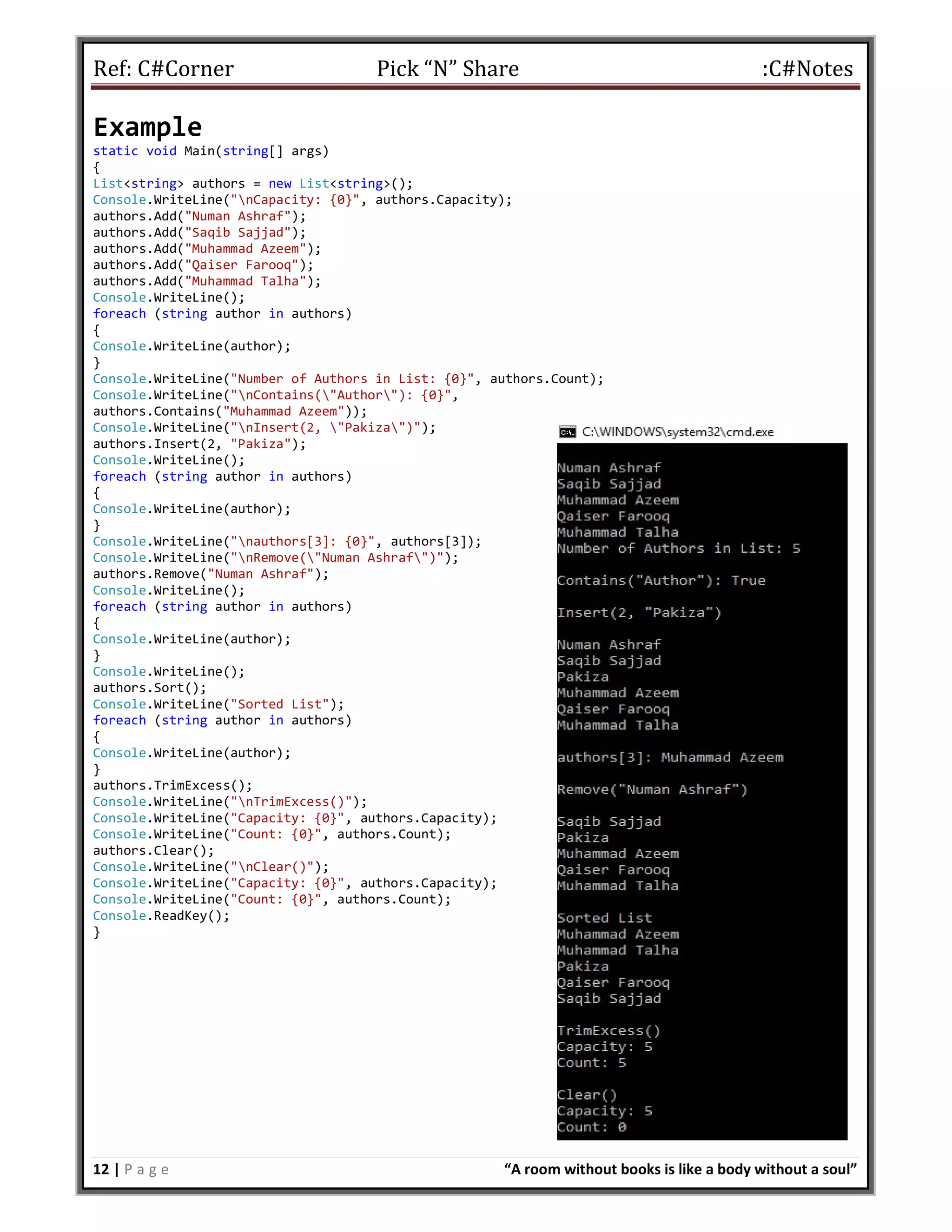Click the 'Sorted List' console output line
This screenshot has height=1232, width=952.
pyautogui.click(x=604, y=918)
